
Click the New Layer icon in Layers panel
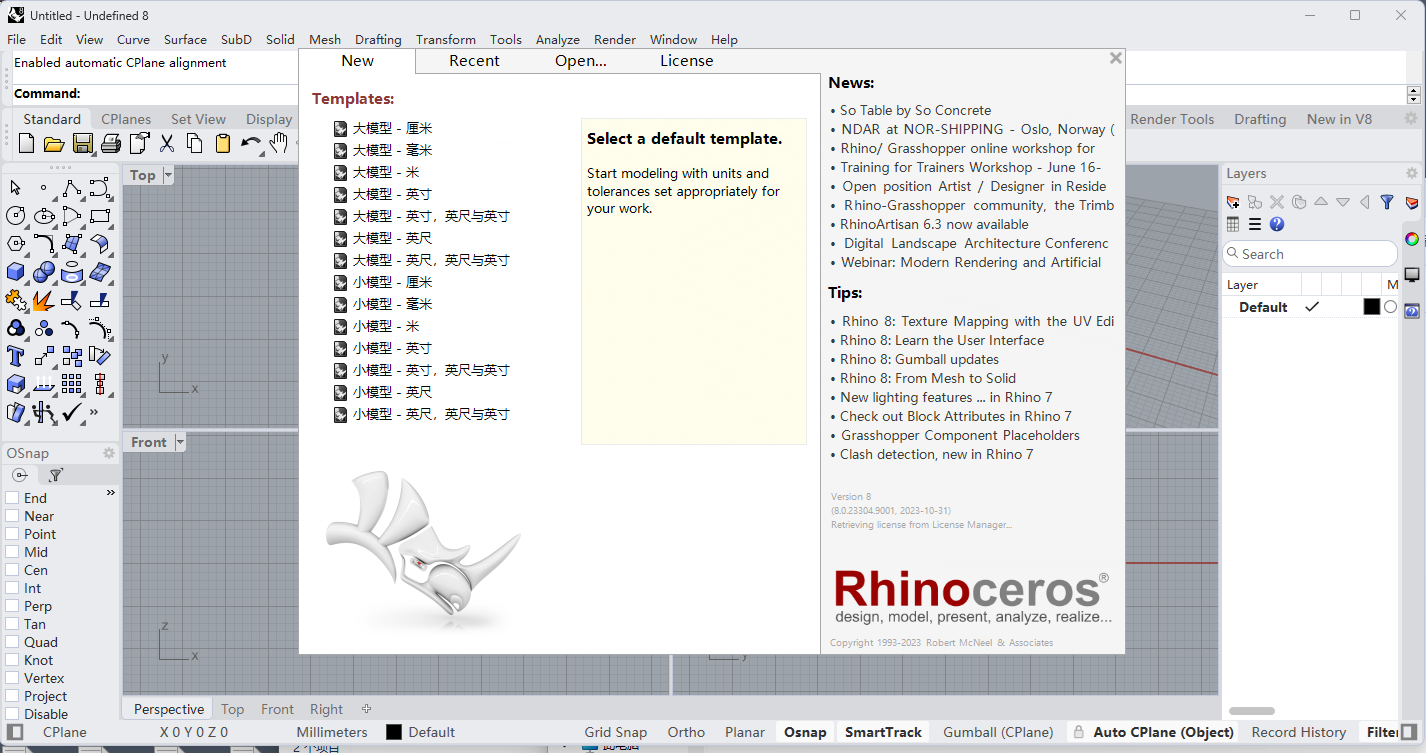[x=1233, y=202]
